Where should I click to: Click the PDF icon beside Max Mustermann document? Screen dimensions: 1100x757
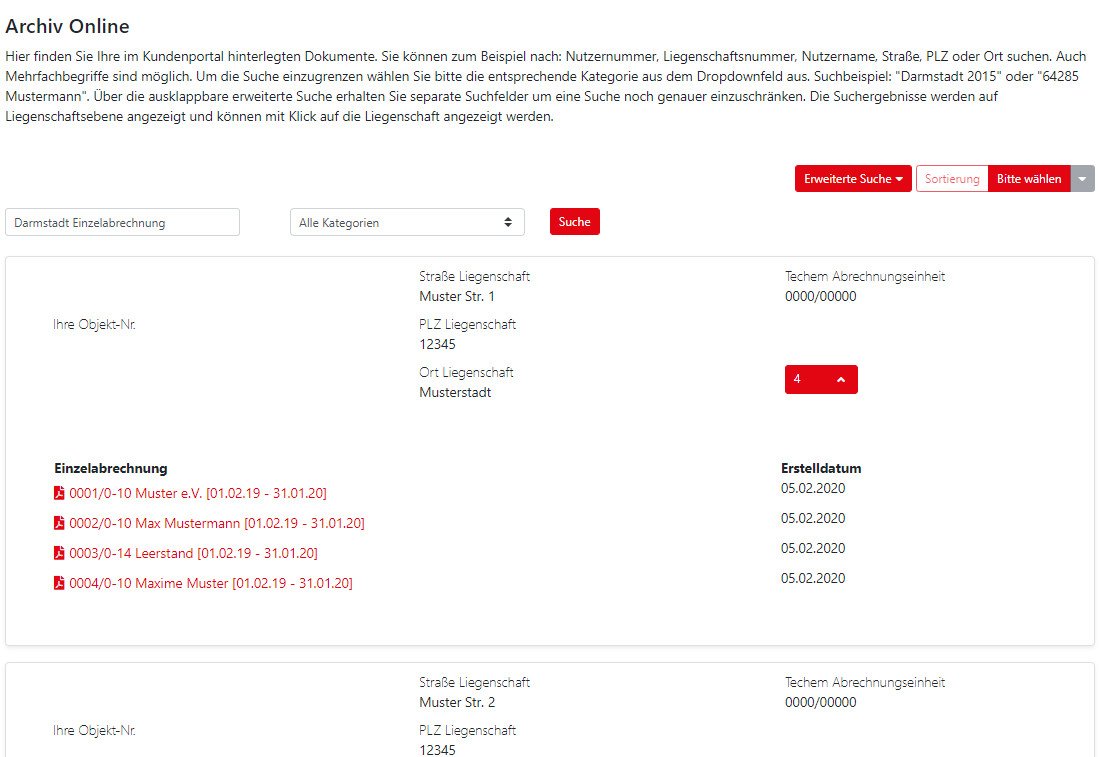point(59,523)
